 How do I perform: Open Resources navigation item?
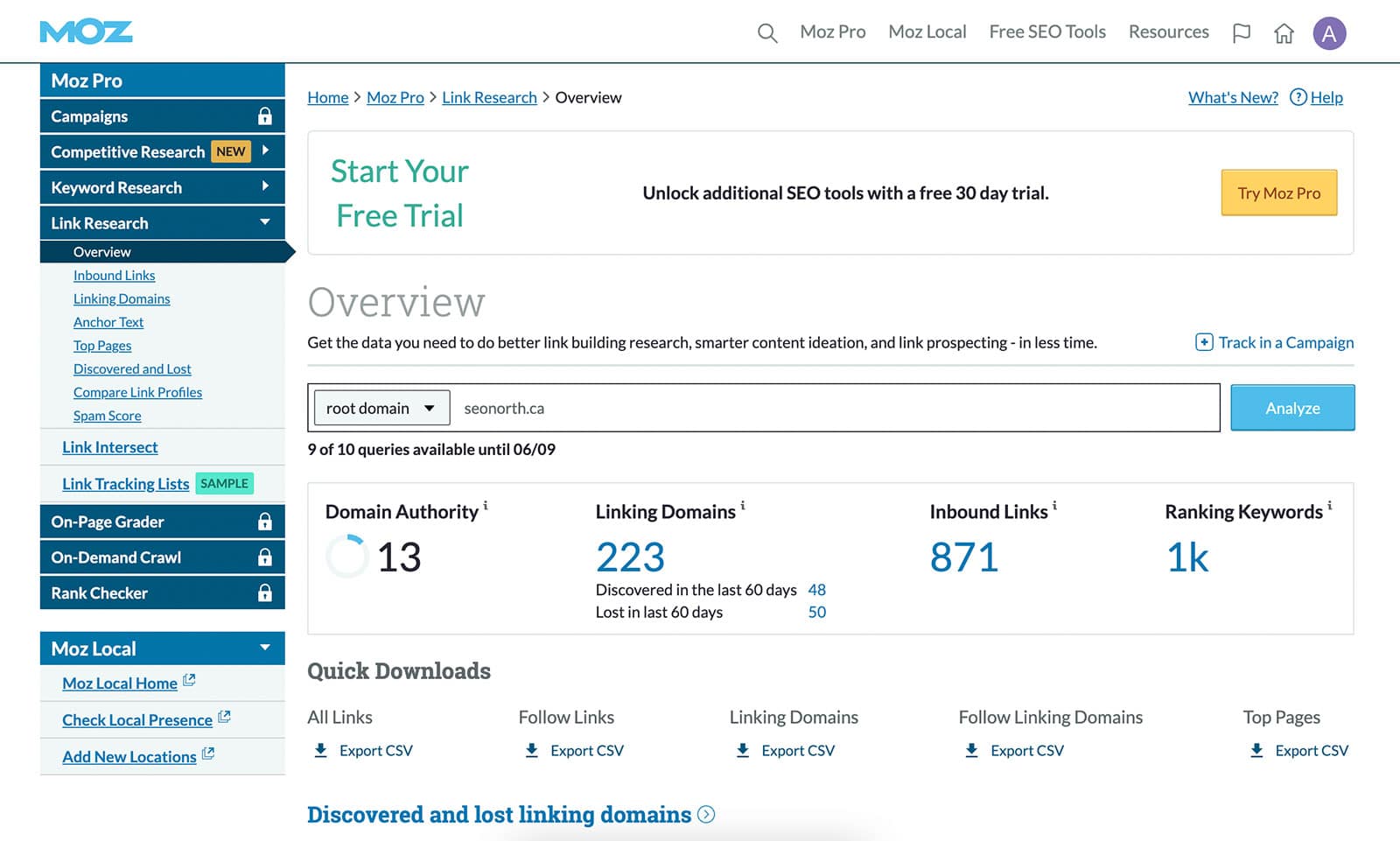tap(1169, 32)
